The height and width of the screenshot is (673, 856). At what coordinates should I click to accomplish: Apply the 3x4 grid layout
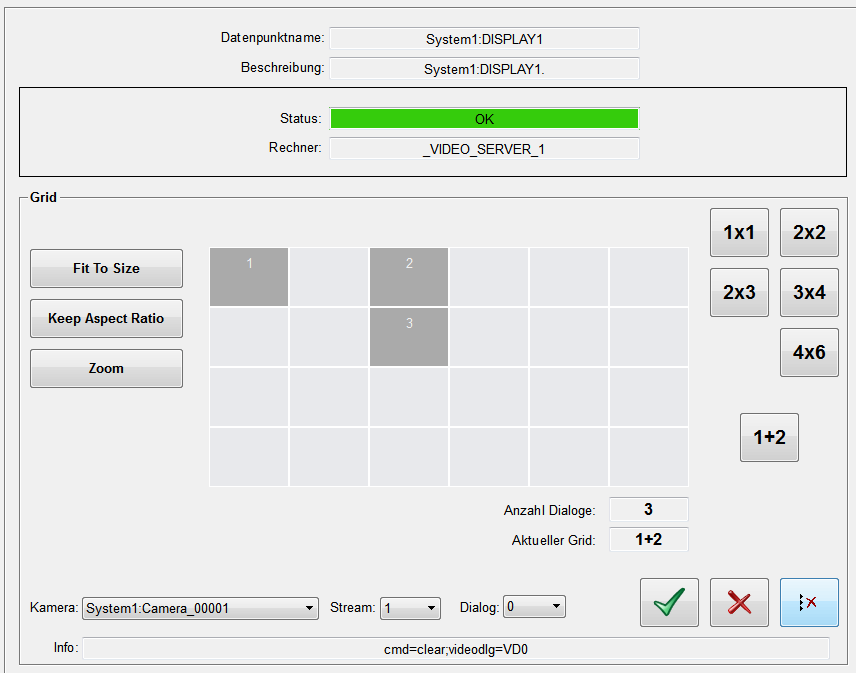pos(809,293)
